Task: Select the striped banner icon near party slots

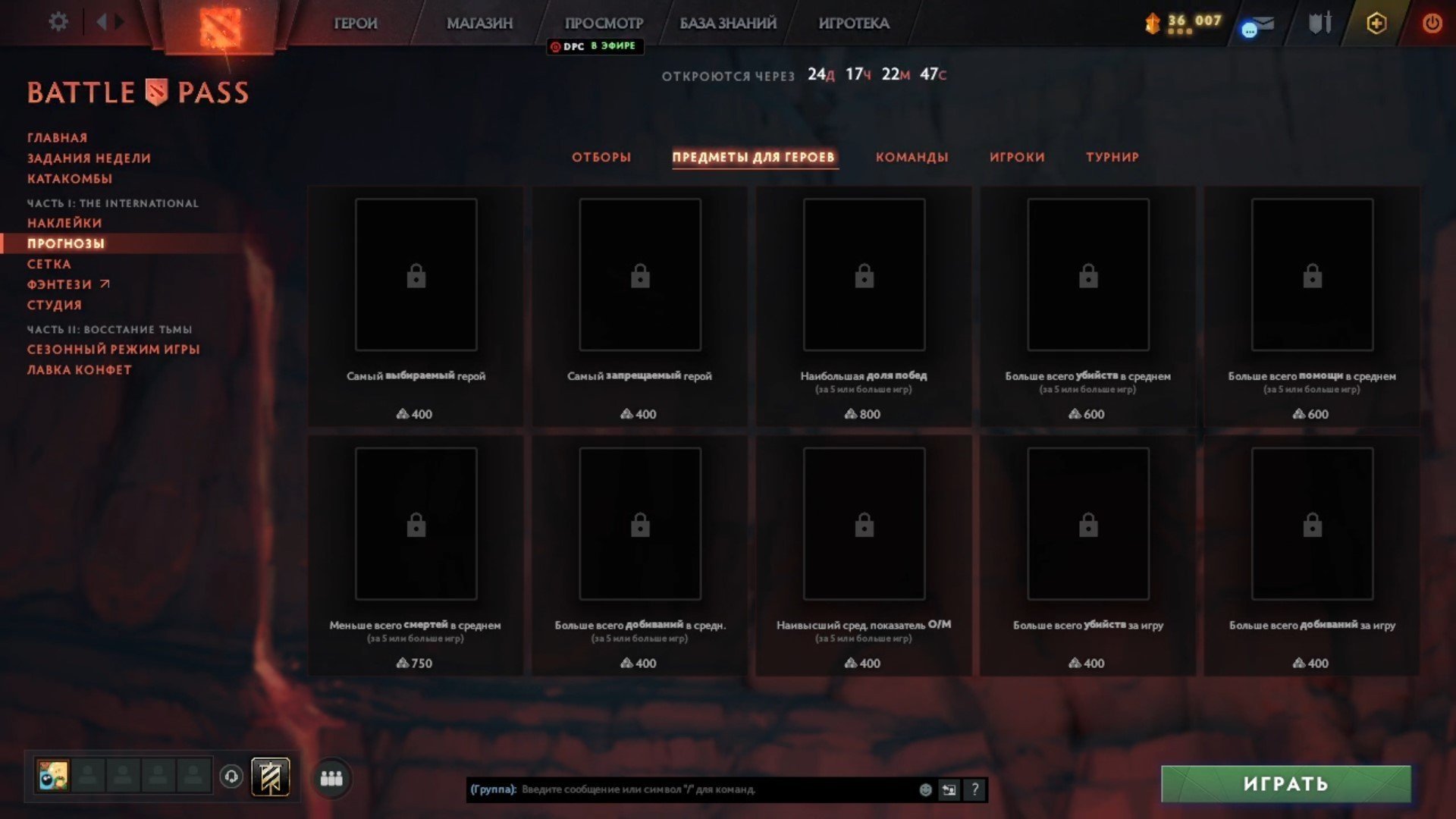Action: pos(271,777)
